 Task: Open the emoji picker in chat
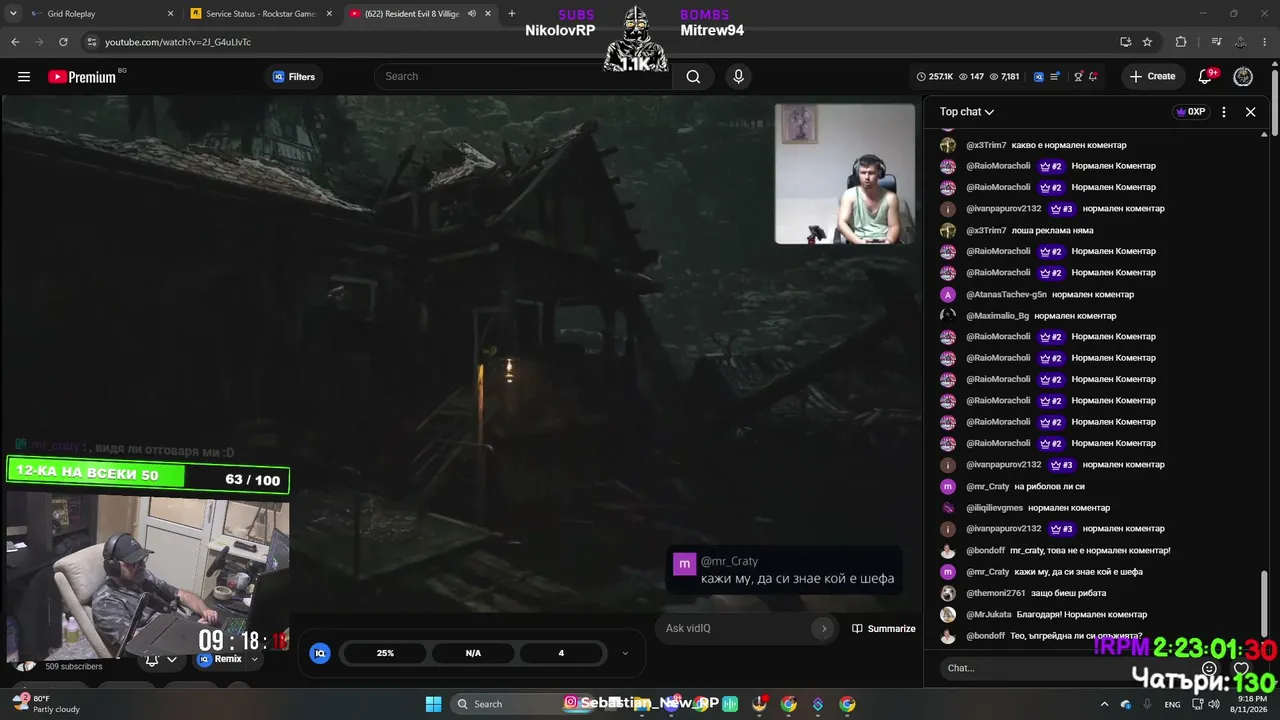(1210, 668)
